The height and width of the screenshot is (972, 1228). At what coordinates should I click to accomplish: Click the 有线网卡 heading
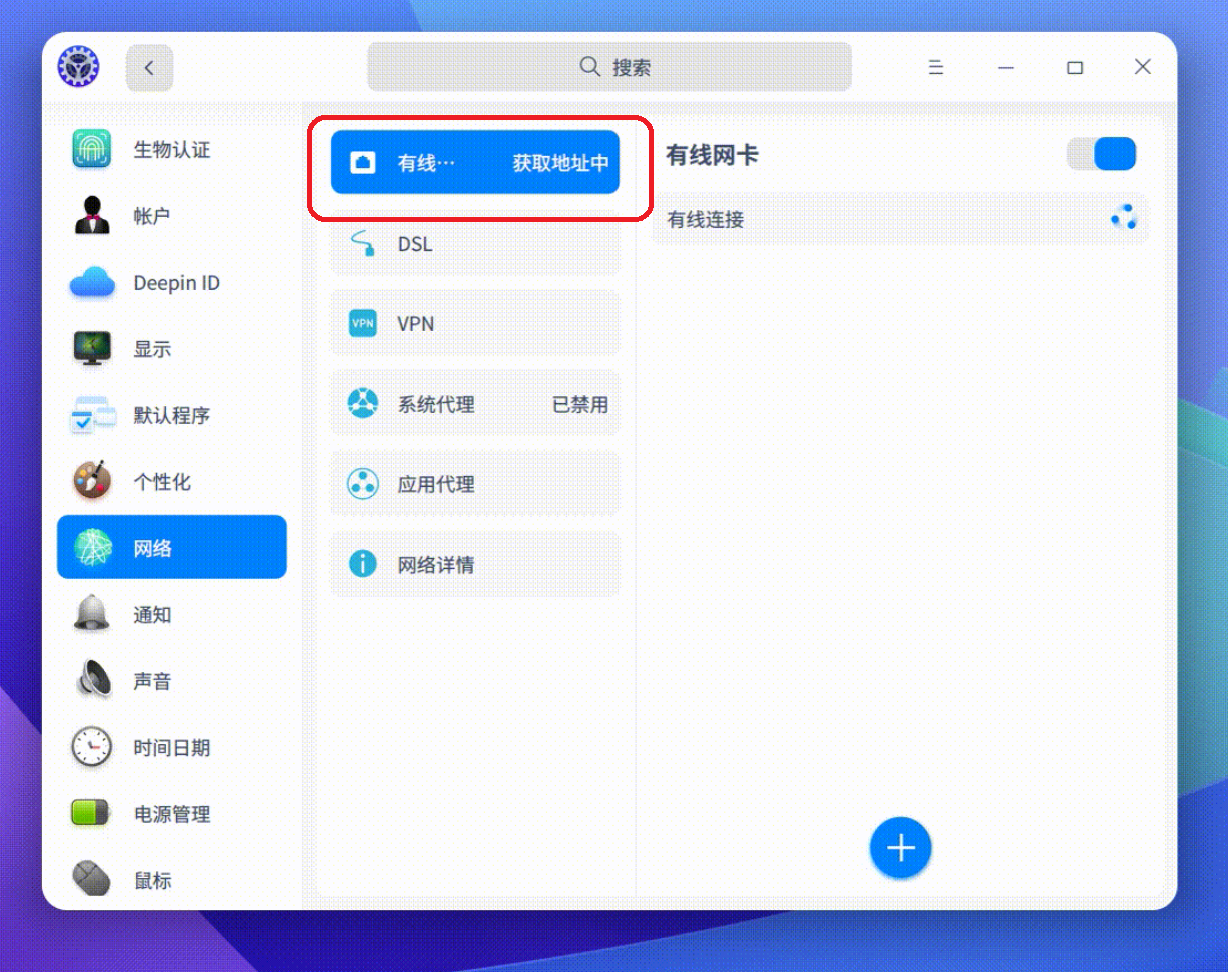click(x=713, y=155)
